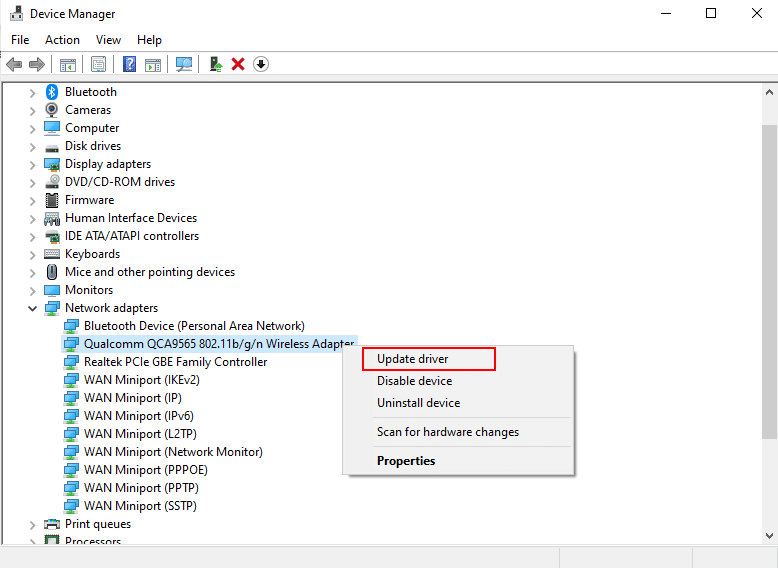
Task: Collapse the Network adapters category
Action: pos(32,309)
